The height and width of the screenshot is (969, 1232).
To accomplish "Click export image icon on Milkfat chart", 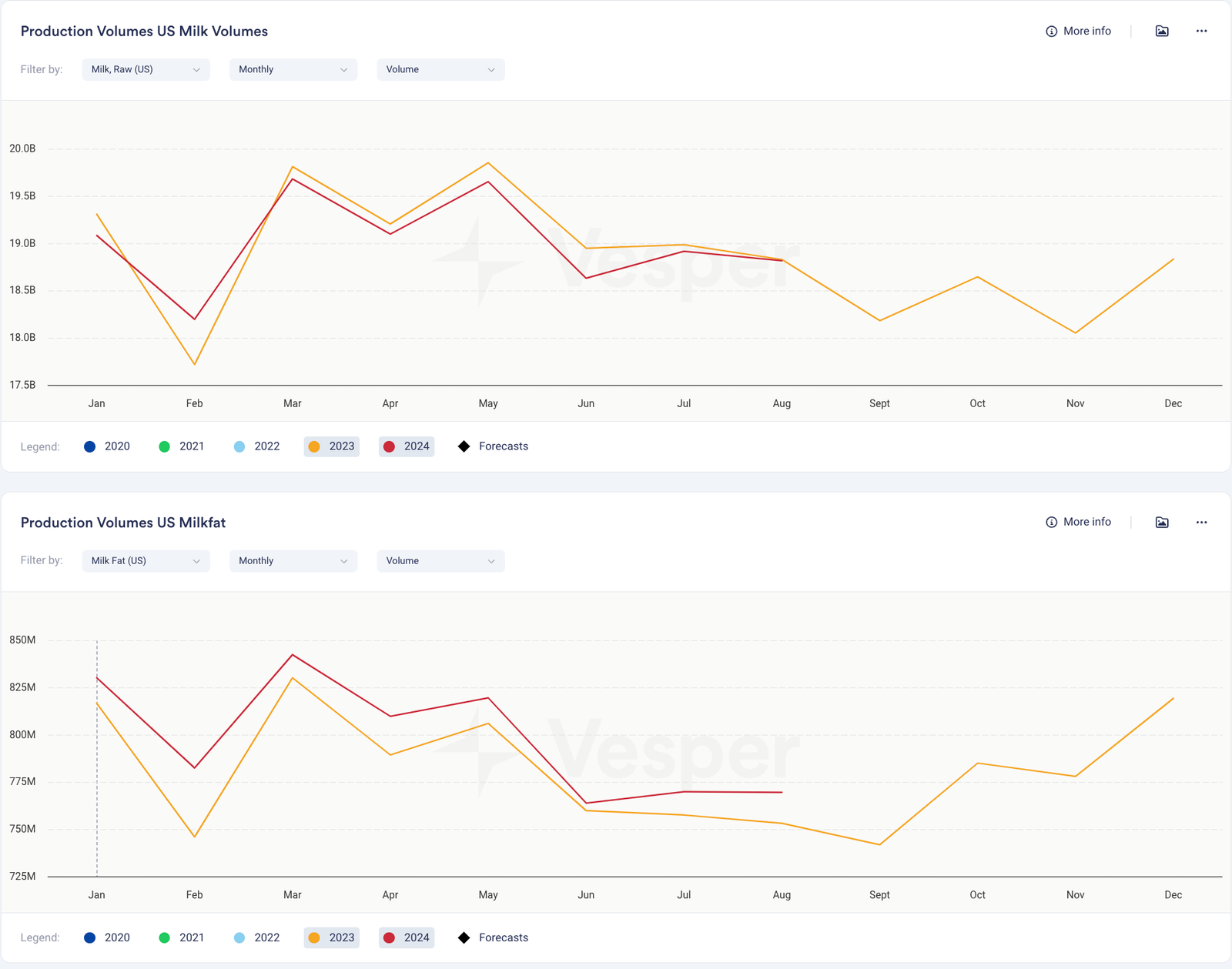I will (x=1162, y=523).
